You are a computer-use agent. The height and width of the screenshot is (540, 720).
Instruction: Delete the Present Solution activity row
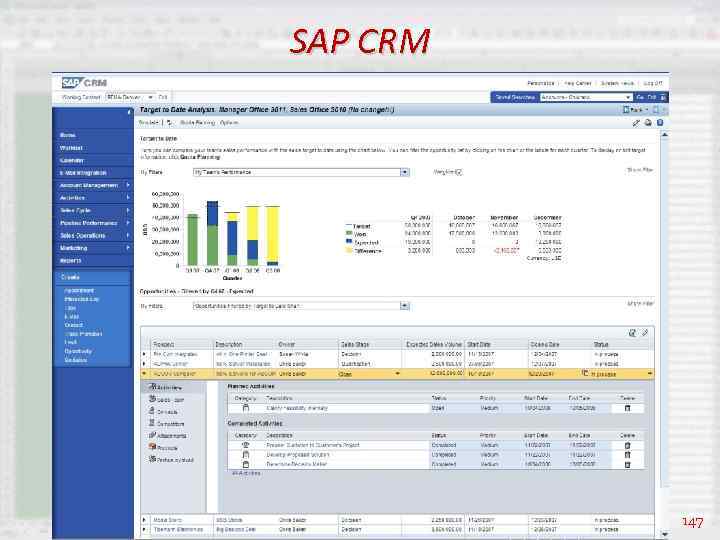627,445
